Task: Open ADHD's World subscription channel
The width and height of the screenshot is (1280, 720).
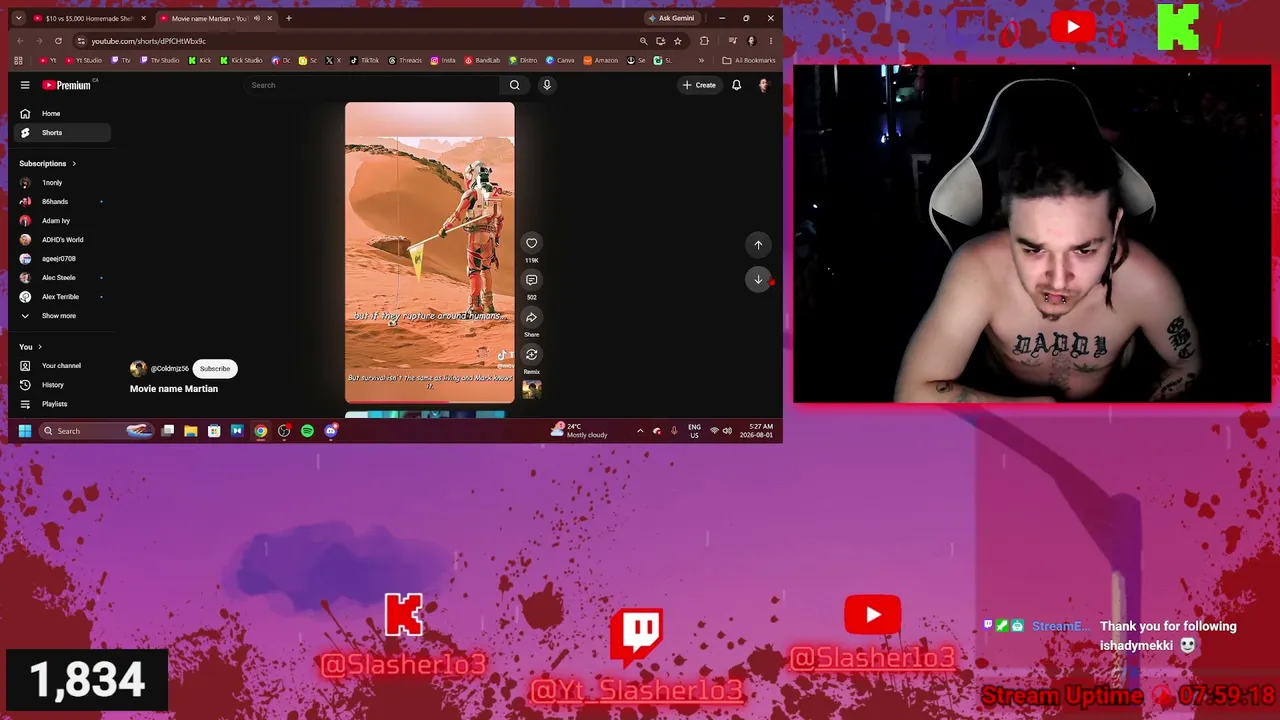Action: [x=62, y=240]
